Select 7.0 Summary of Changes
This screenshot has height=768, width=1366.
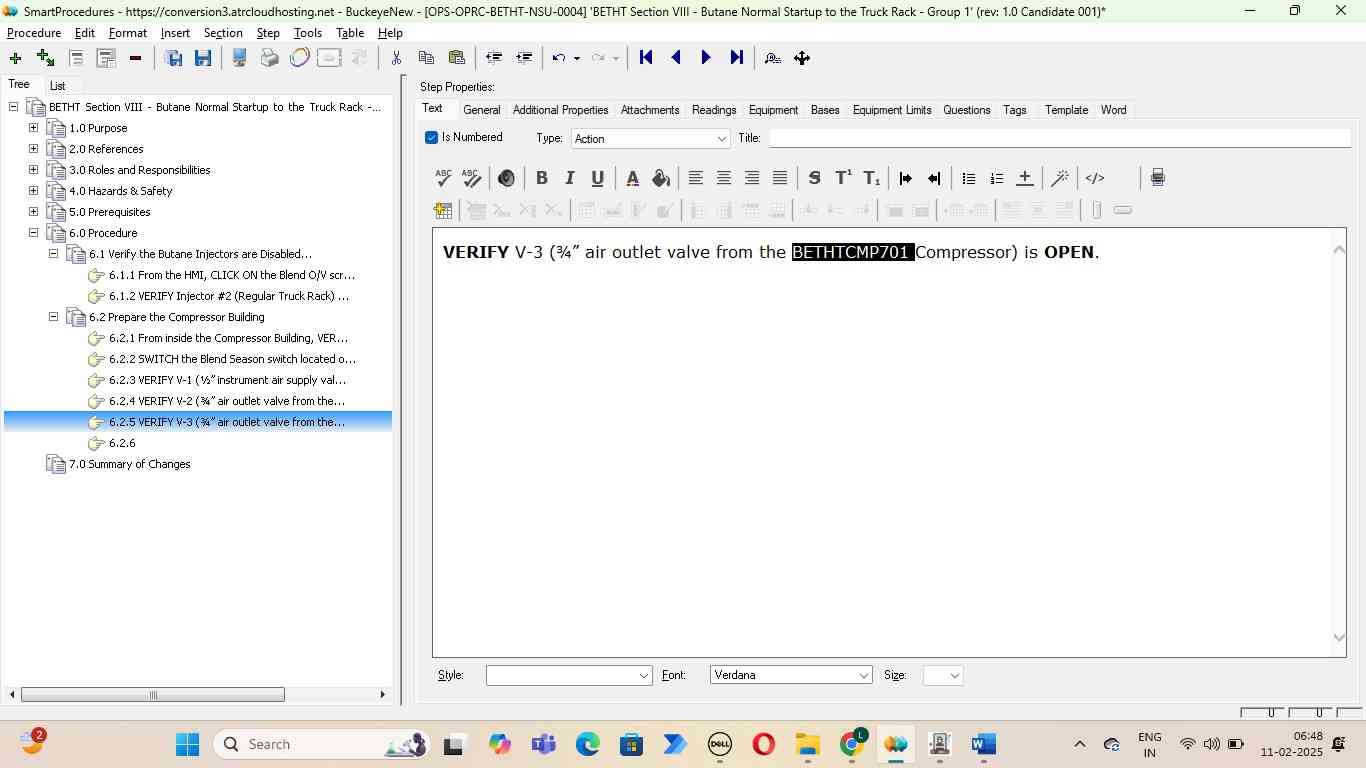coord(129,464)
